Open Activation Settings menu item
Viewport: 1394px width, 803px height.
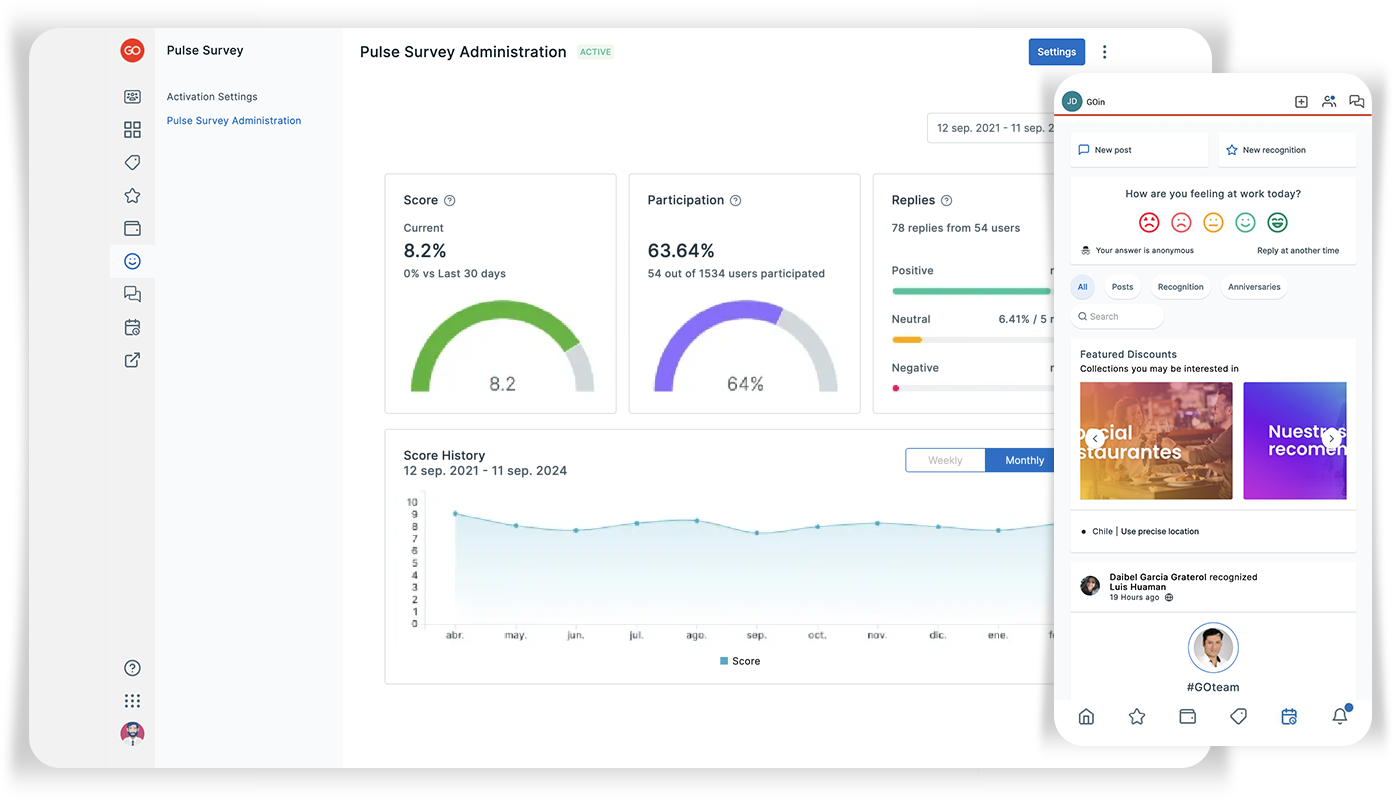[212, 97]
